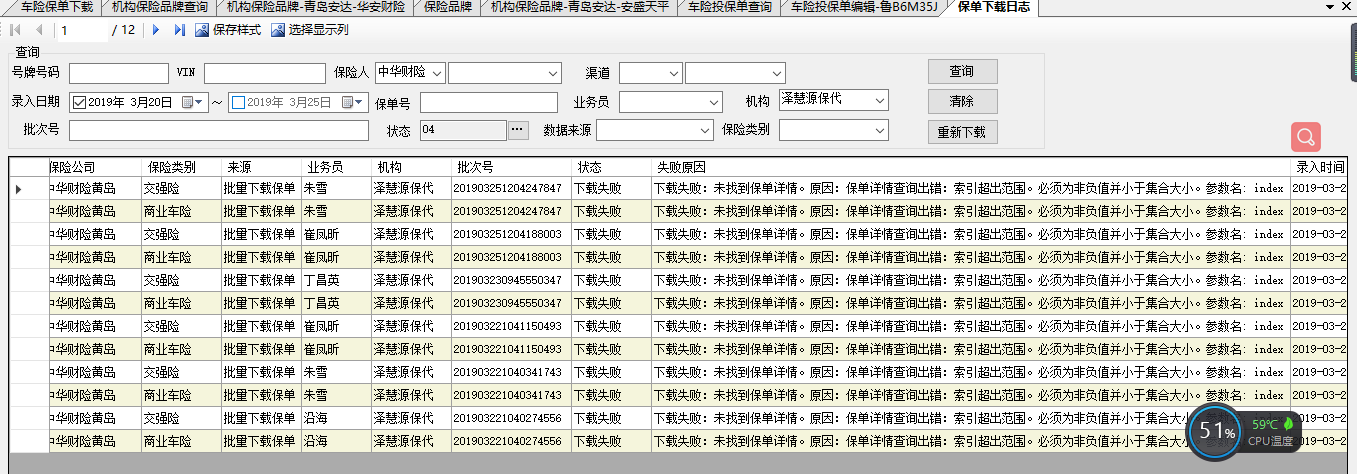Click the 机构保险品牌-青岛安达-安盛天平 tab
Viewport: 1357px width, 474px height.
pos(580,8)
